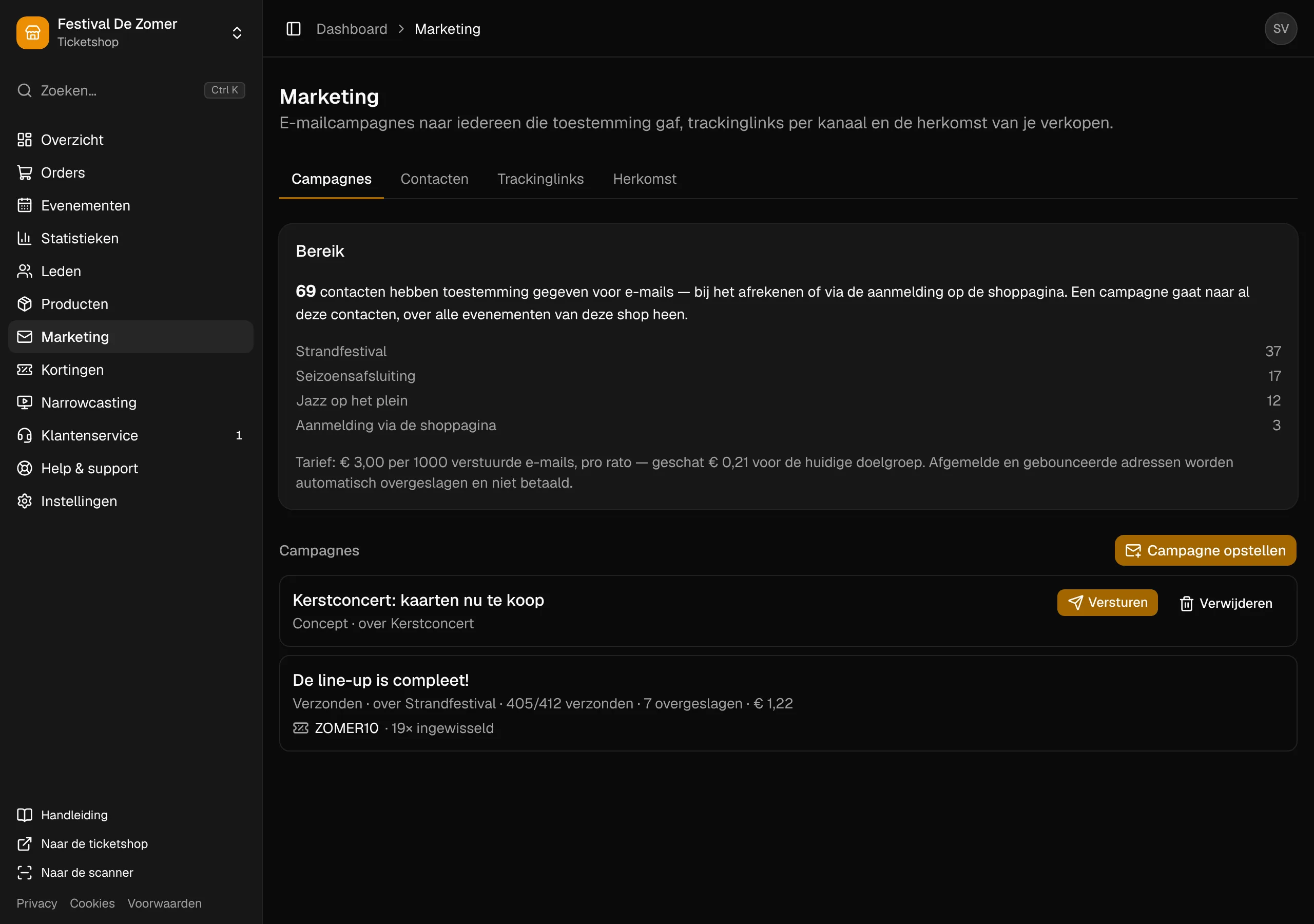This screenshot has width=1314, height=924.
Task: Expand the shop switcher chevrons
Action: tap(237, 33)
